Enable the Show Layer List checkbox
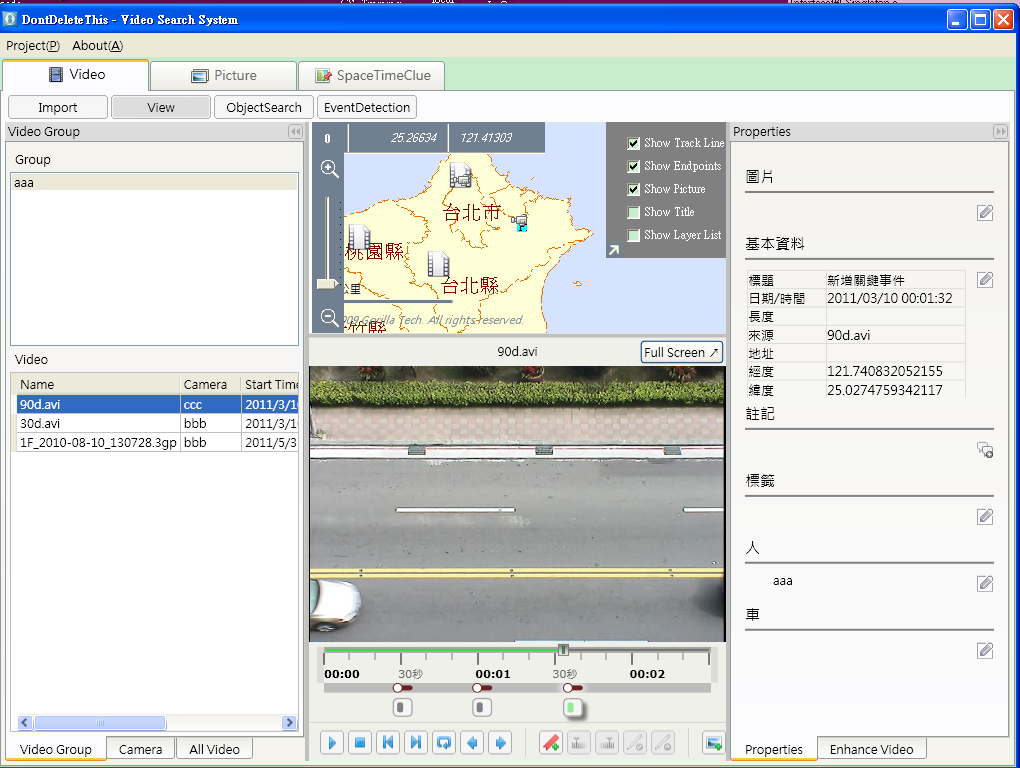The height and width of the screenshot is (768, 1020). point(634,235)
